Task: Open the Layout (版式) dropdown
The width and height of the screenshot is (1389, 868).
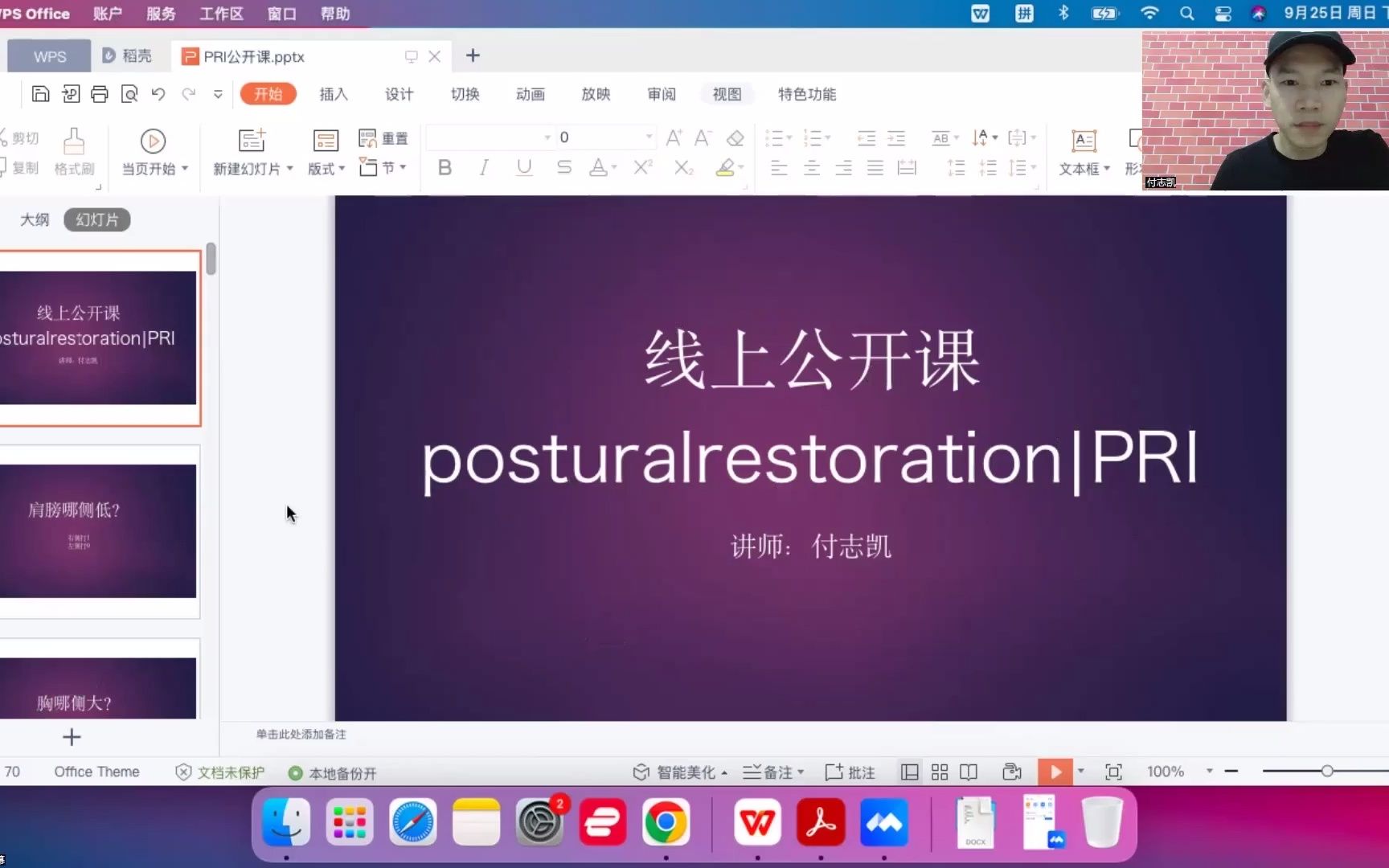Action: (x=326, y=168)
